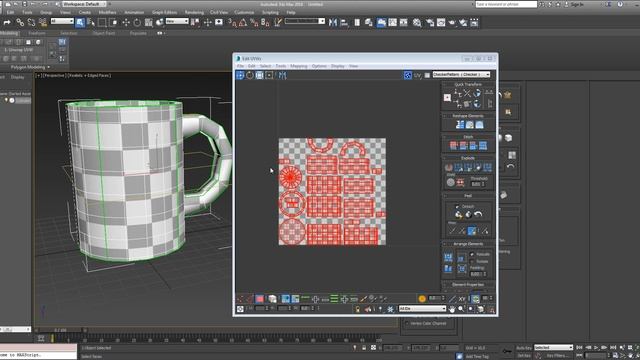Image resolution: width=640 pixels, height=360 pixels.
Task: Click the Mirror tool in Edit UVWs toolbar
Action: pos(282,75)
